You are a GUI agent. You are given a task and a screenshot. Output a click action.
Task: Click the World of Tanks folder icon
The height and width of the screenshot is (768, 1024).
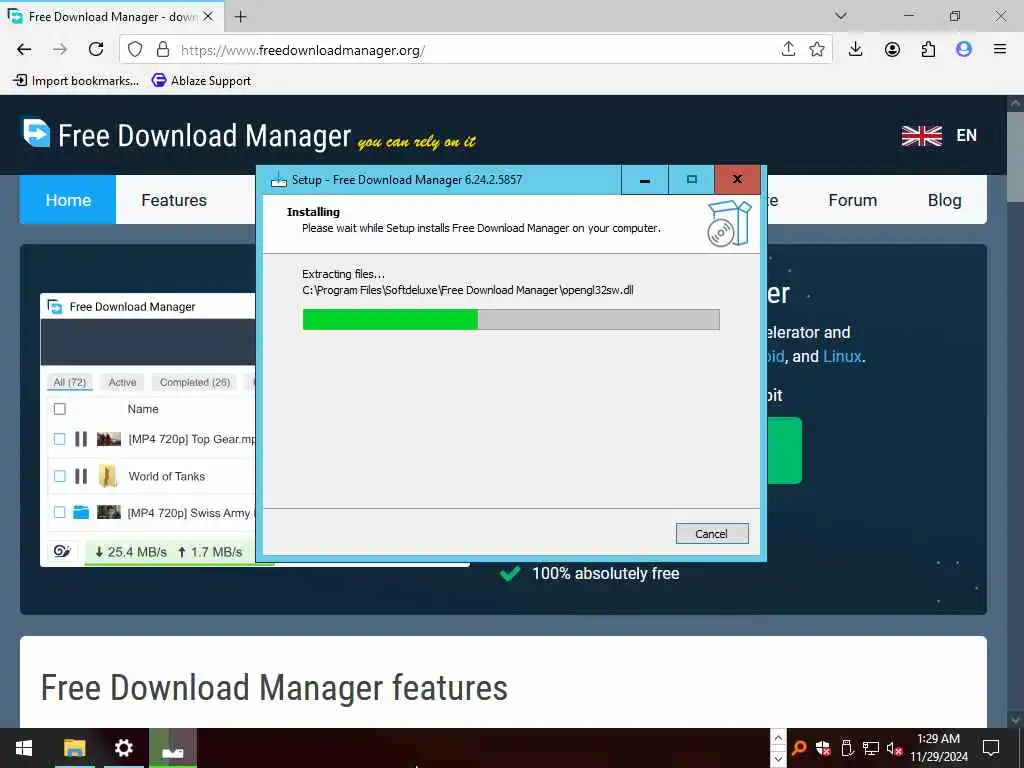tap(108, 476)
